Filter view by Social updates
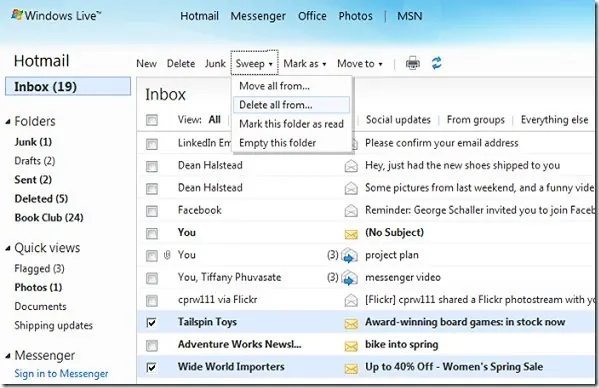 pyautogui.click(x=398, y=120)
